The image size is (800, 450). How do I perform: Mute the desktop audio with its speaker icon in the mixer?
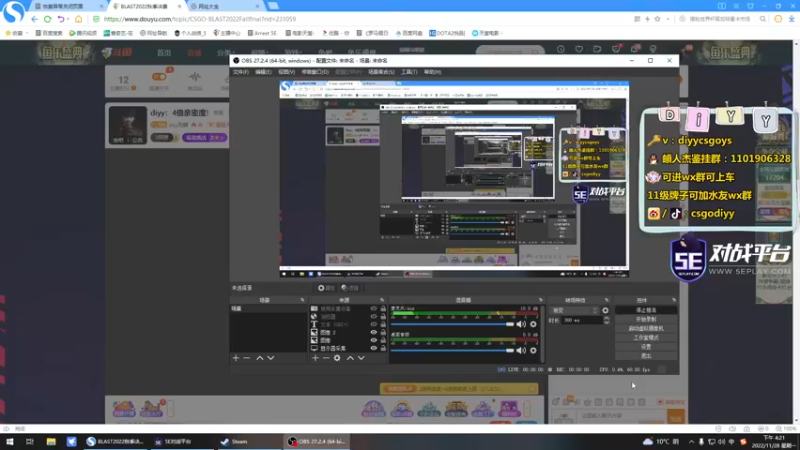tap(521, 351)
